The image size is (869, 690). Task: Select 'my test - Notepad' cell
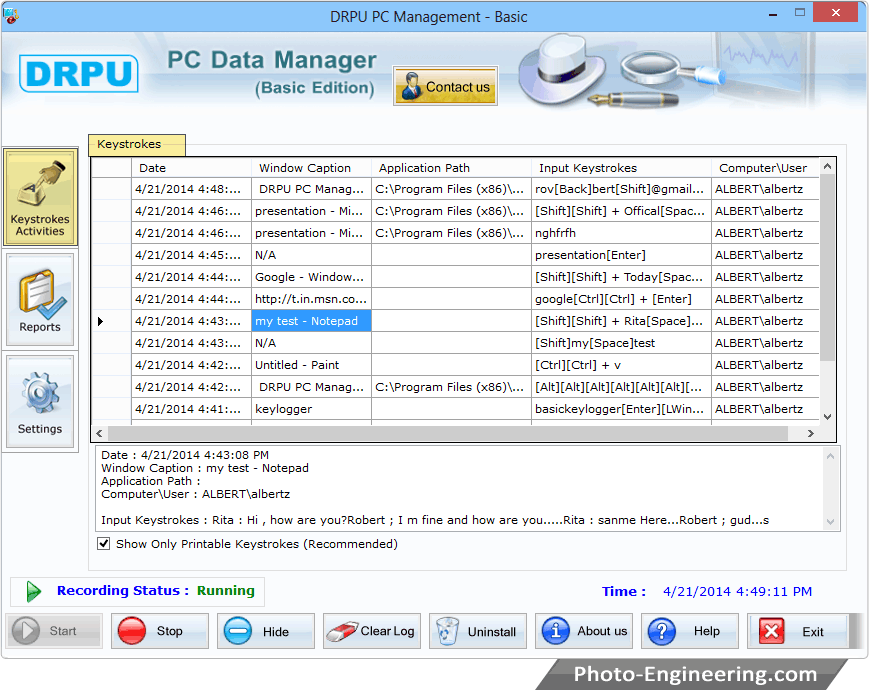[x=311, y=321]
